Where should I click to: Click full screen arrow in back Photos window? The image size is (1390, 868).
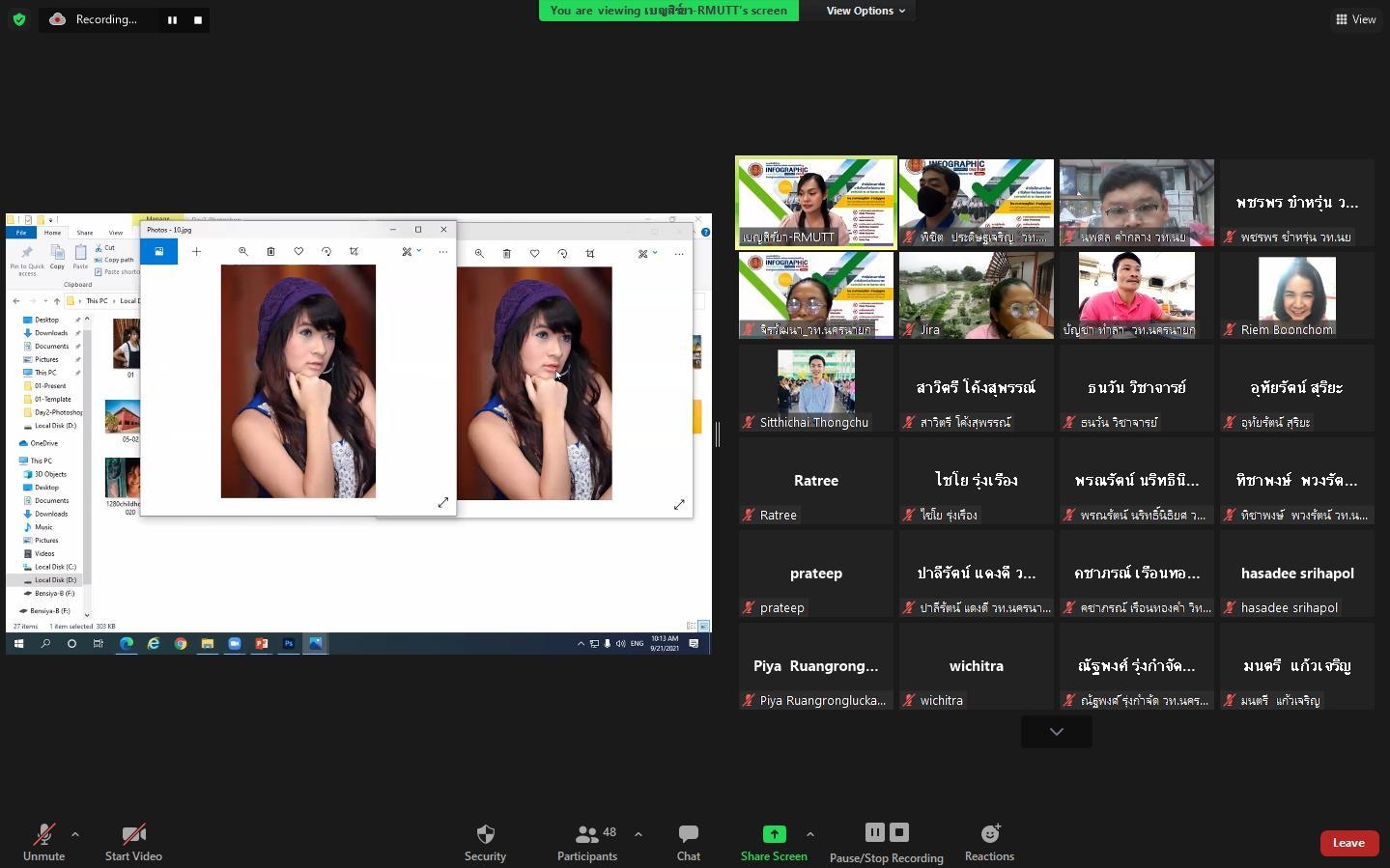click(679, 505)
